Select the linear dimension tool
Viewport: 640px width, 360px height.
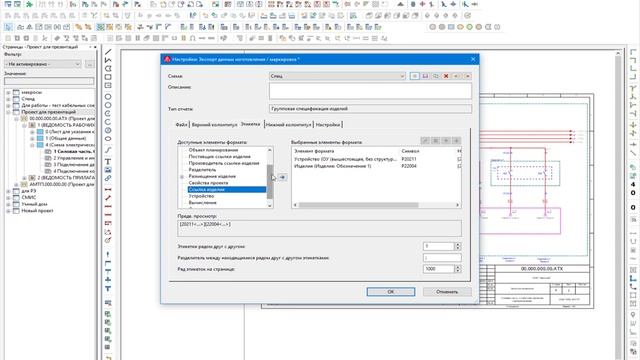(x=108, y=190)
